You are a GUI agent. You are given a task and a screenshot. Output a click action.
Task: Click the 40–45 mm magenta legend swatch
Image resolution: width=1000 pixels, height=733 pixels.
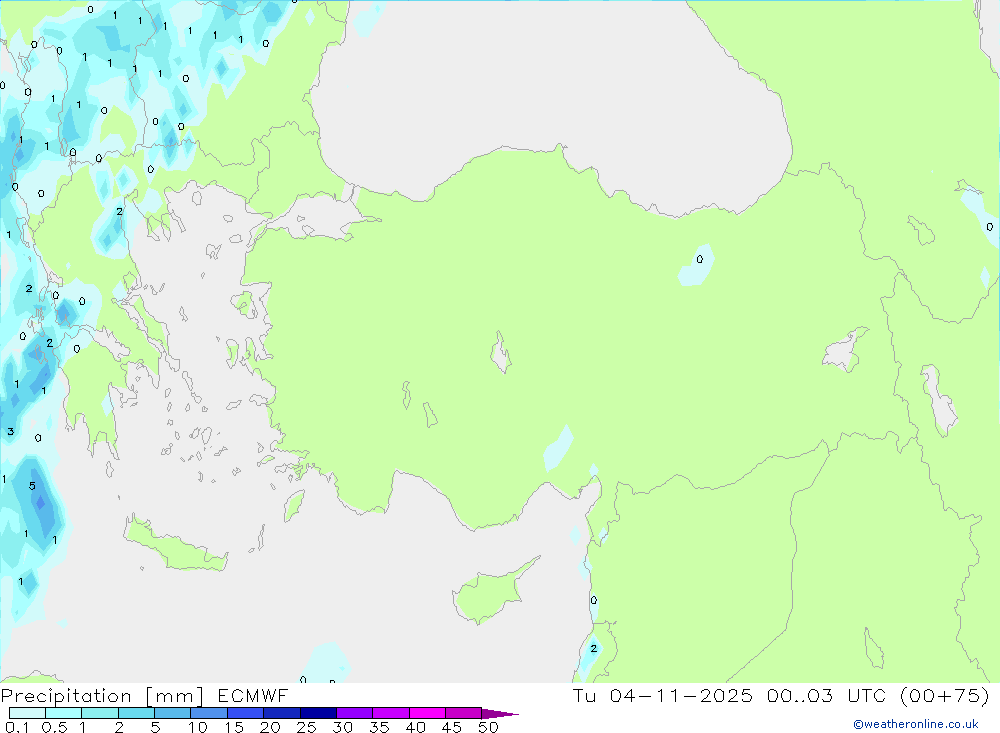point(427,713)
